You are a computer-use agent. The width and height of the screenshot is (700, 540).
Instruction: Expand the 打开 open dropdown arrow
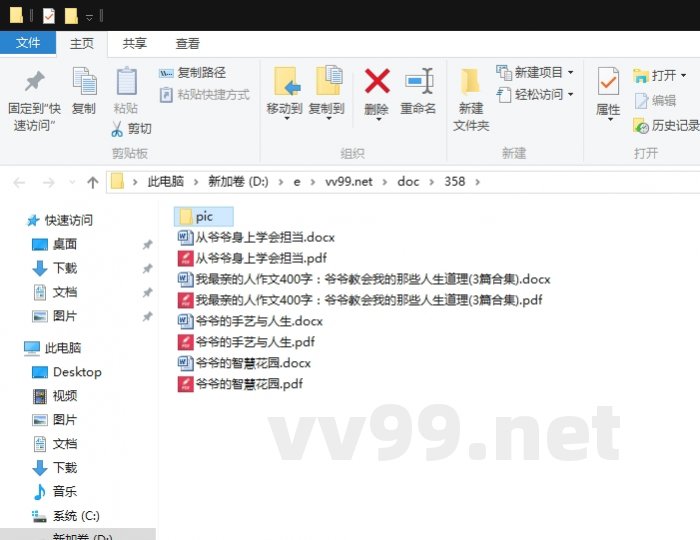click(x=683, y=75)
